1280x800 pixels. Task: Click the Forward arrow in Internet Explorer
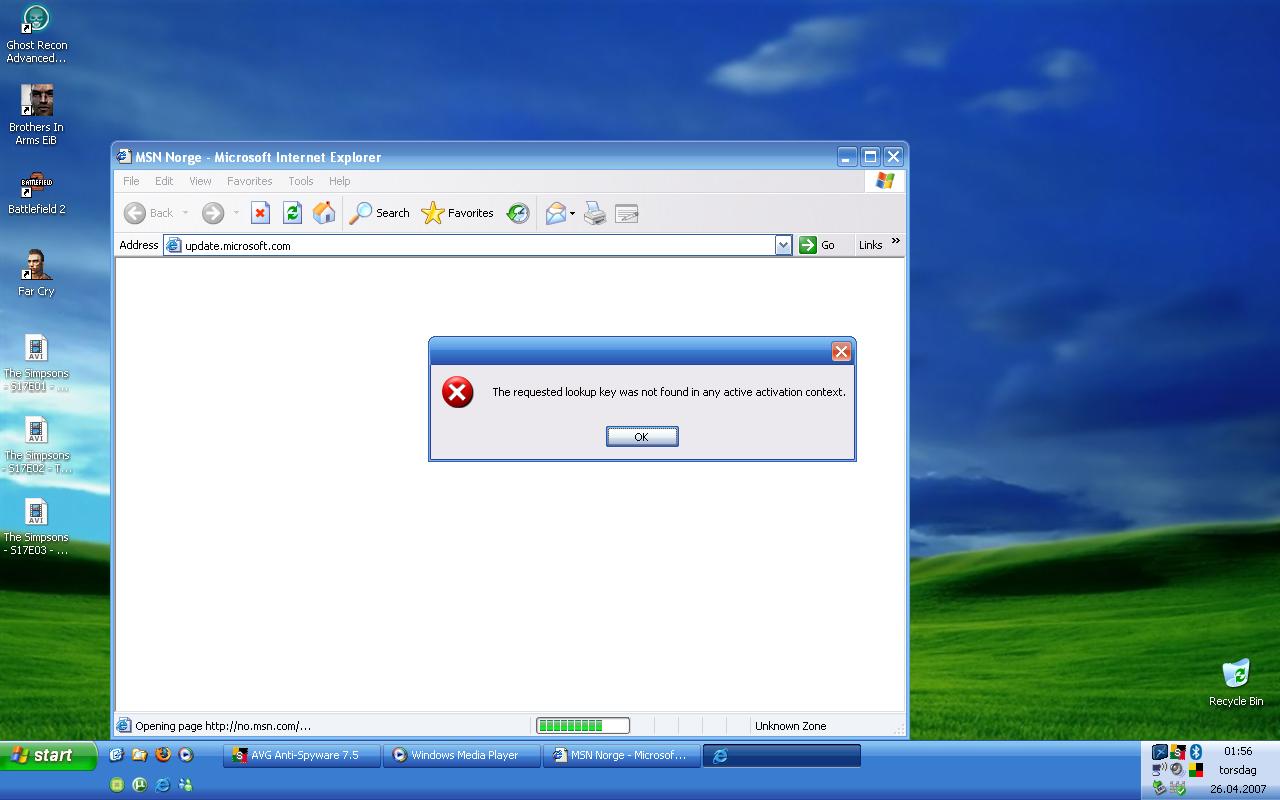tap(212, 213)
